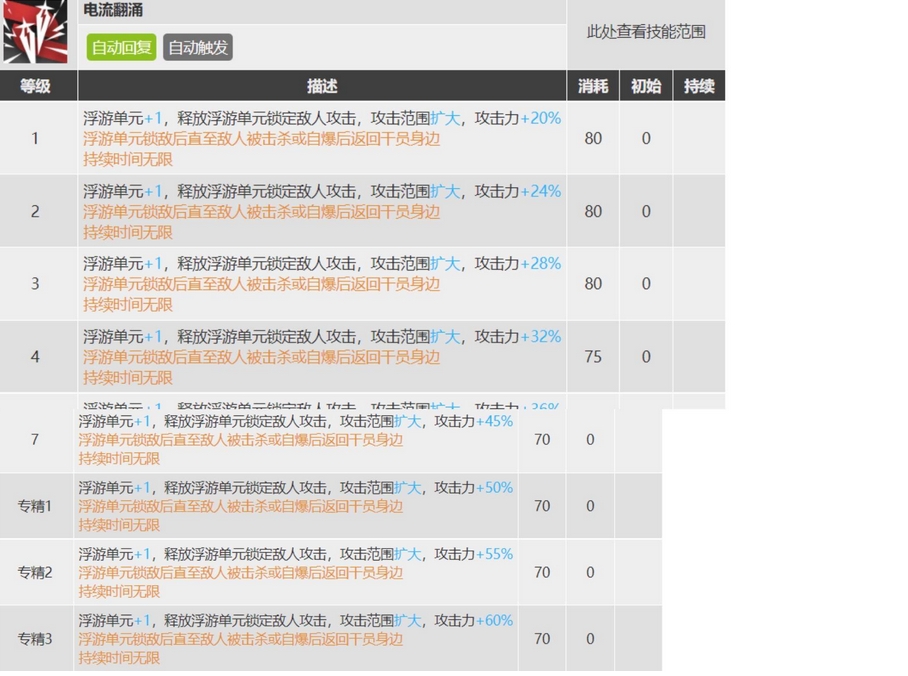
Task: Select level 1 cell
Action: (35, 138)
